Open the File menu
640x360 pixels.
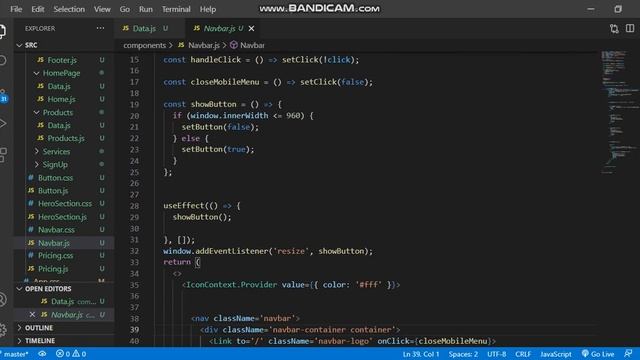[x=16, y=9]
